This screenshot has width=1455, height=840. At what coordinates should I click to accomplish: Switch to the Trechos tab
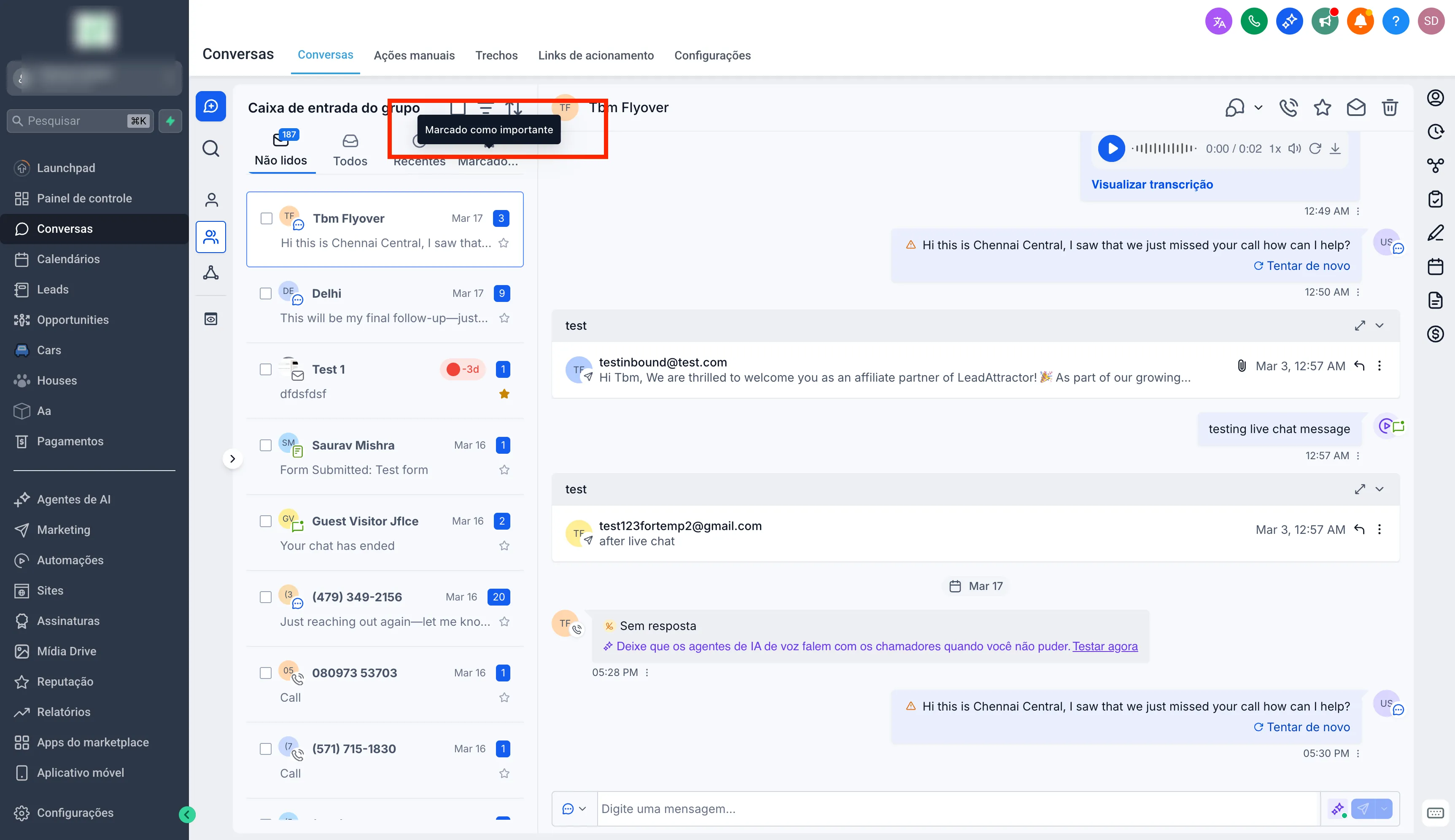(x=496, y=55)
